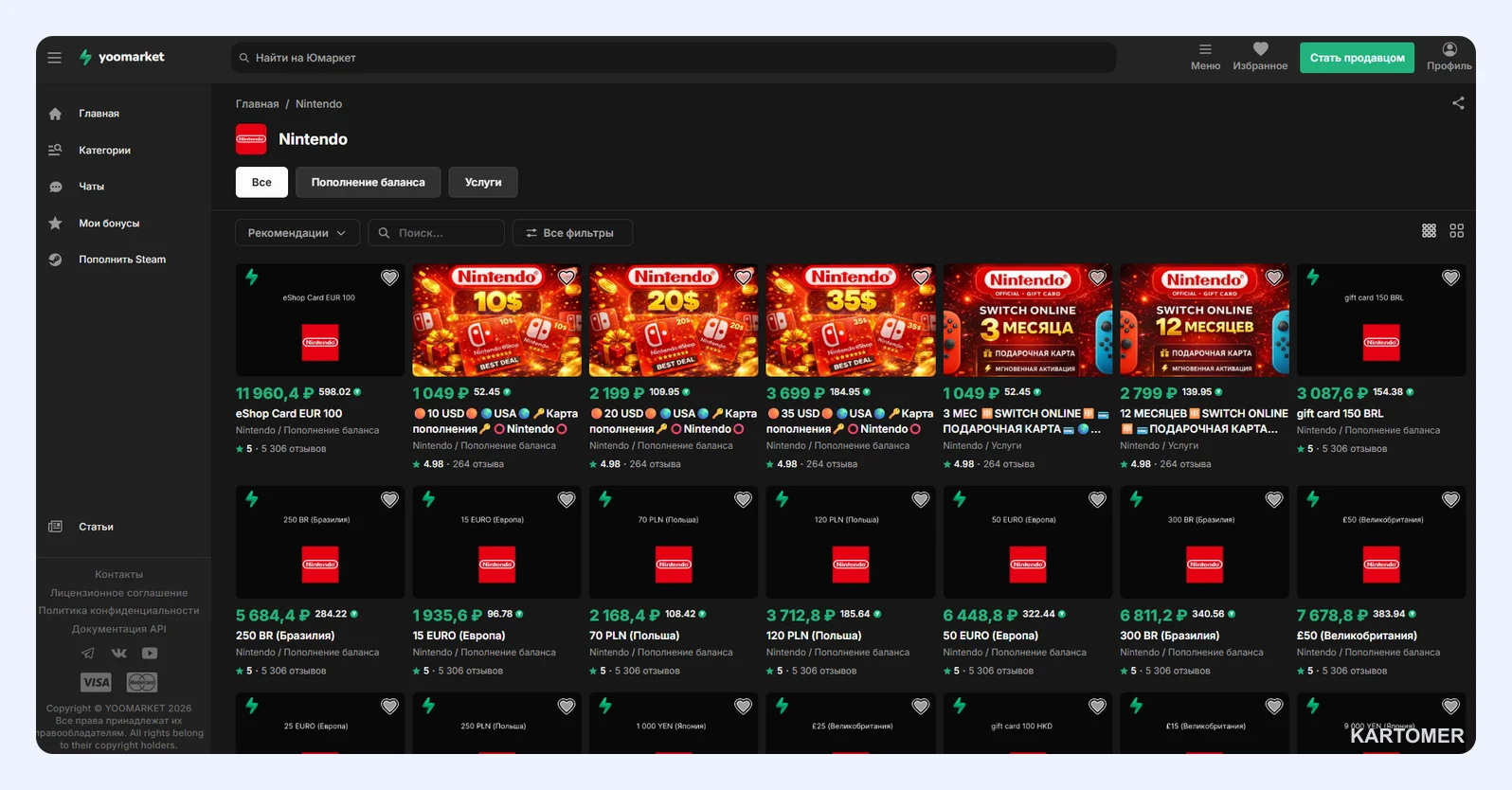Open Пополнить Steam in sidebar
The height and width of the screenshot is (790, 1512).
[123, 260]
